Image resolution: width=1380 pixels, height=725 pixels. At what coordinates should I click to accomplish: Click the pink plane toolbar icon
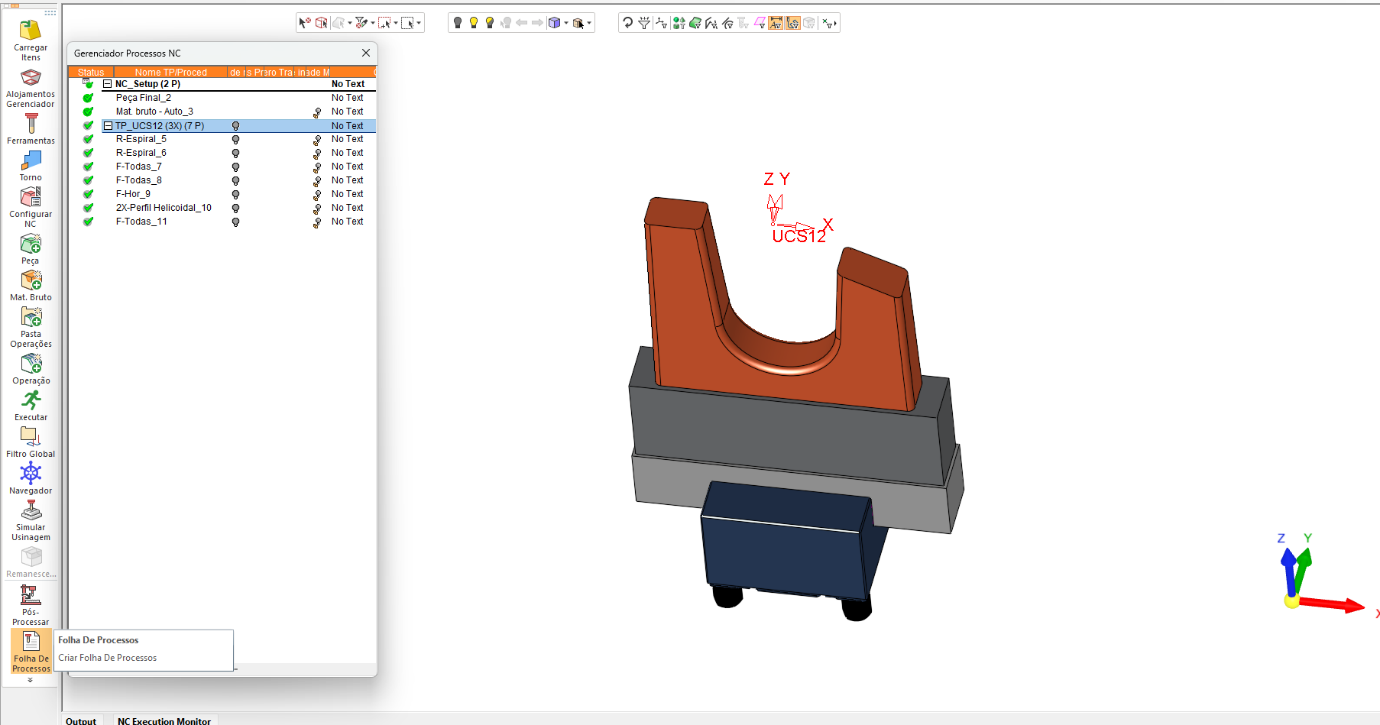tap(760, 22)
